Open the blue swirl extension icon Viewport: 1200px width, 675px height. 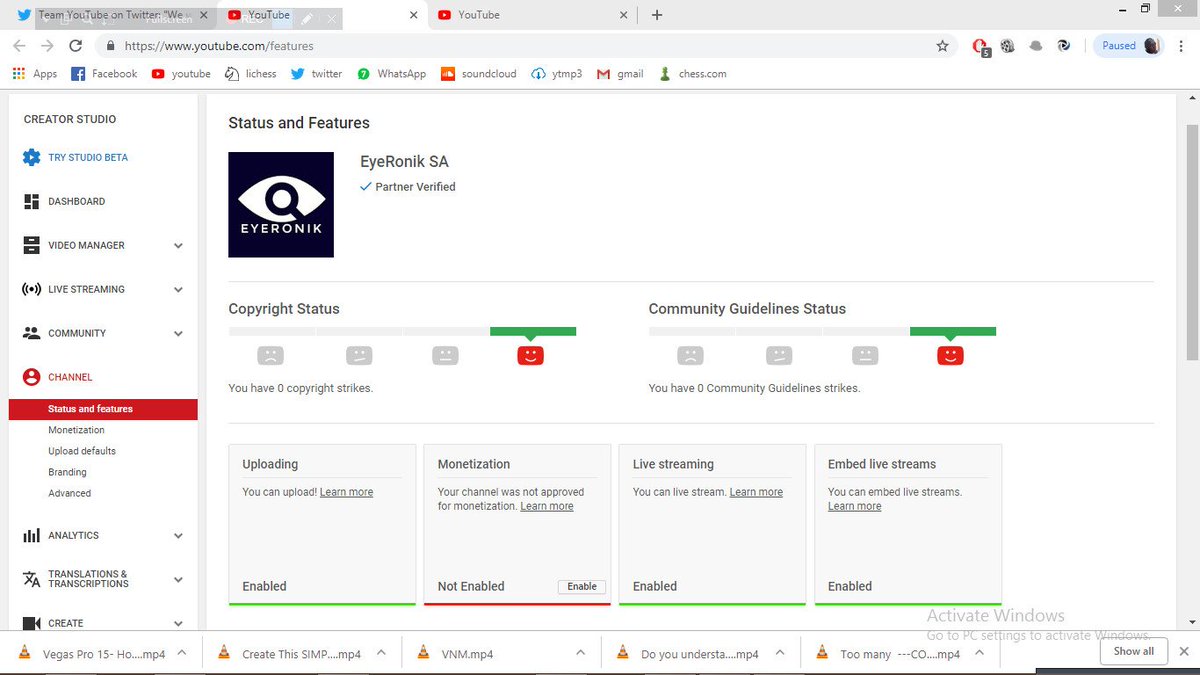point(1064,46)
